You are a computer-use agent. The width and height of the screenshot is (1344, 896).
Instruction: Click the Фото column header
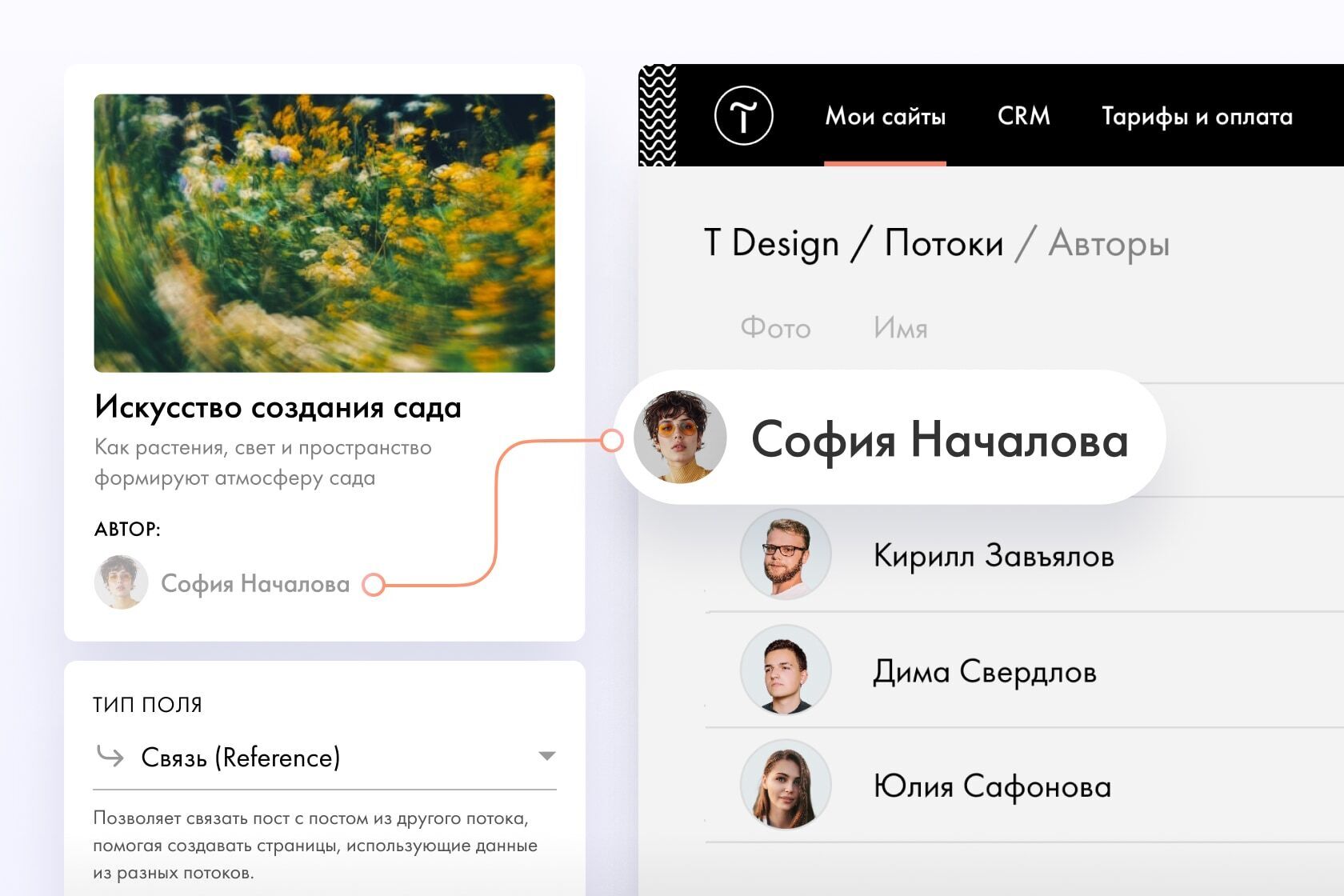[x=775, y=328]
